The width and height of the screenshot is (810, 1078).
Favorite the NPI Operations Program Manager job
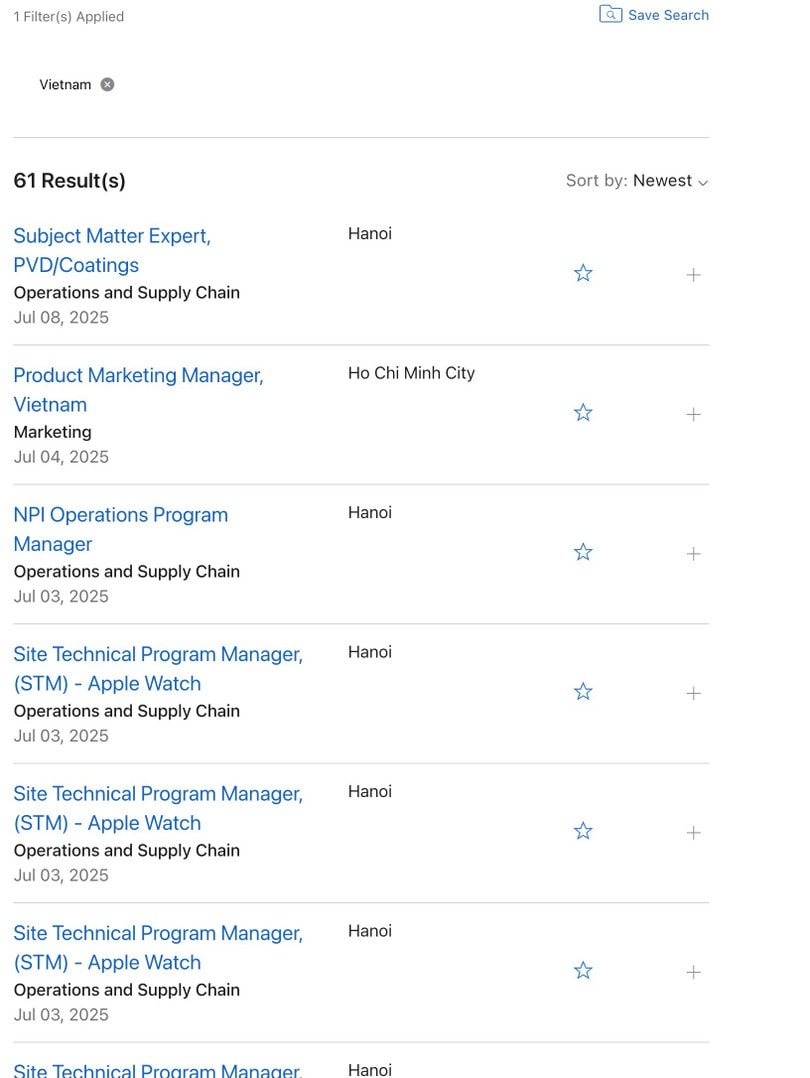tap(583, 552)
